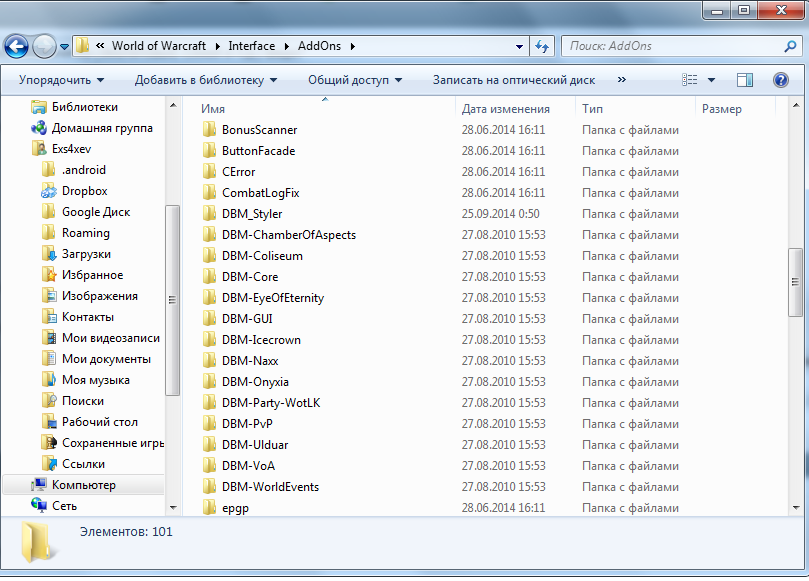
Task: Click Поиски searches icon in sidebar
Action: coord(48,401)
